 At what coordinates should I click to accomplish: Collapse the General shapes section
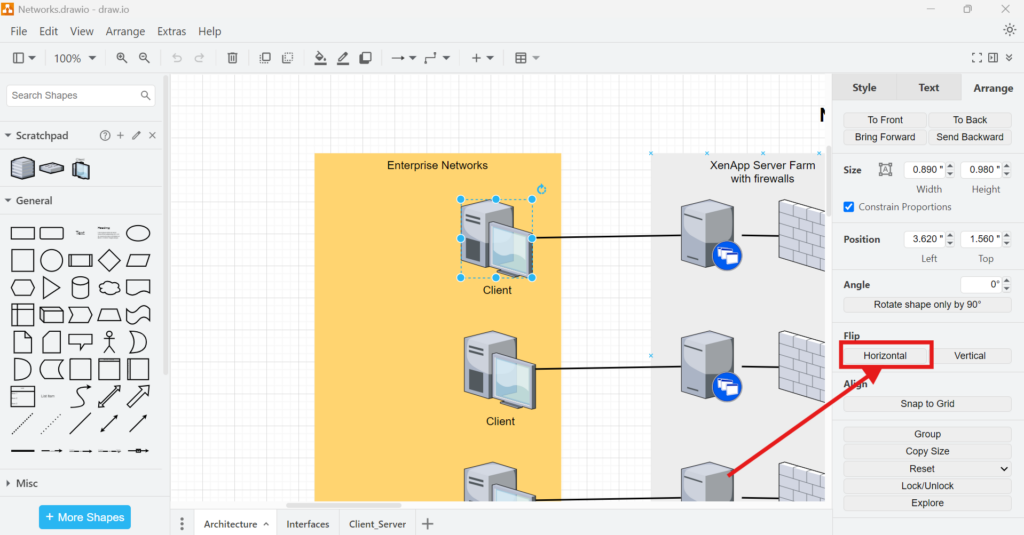pos(8,201)
